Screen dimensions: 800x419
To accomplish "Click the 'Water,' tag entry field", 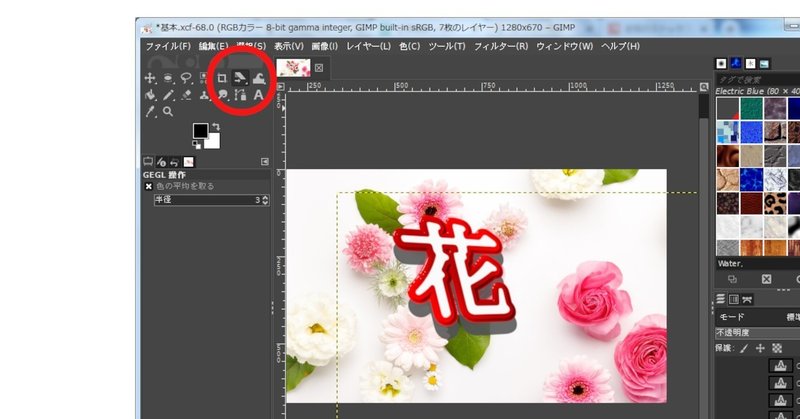I will [x=758, y=264].
